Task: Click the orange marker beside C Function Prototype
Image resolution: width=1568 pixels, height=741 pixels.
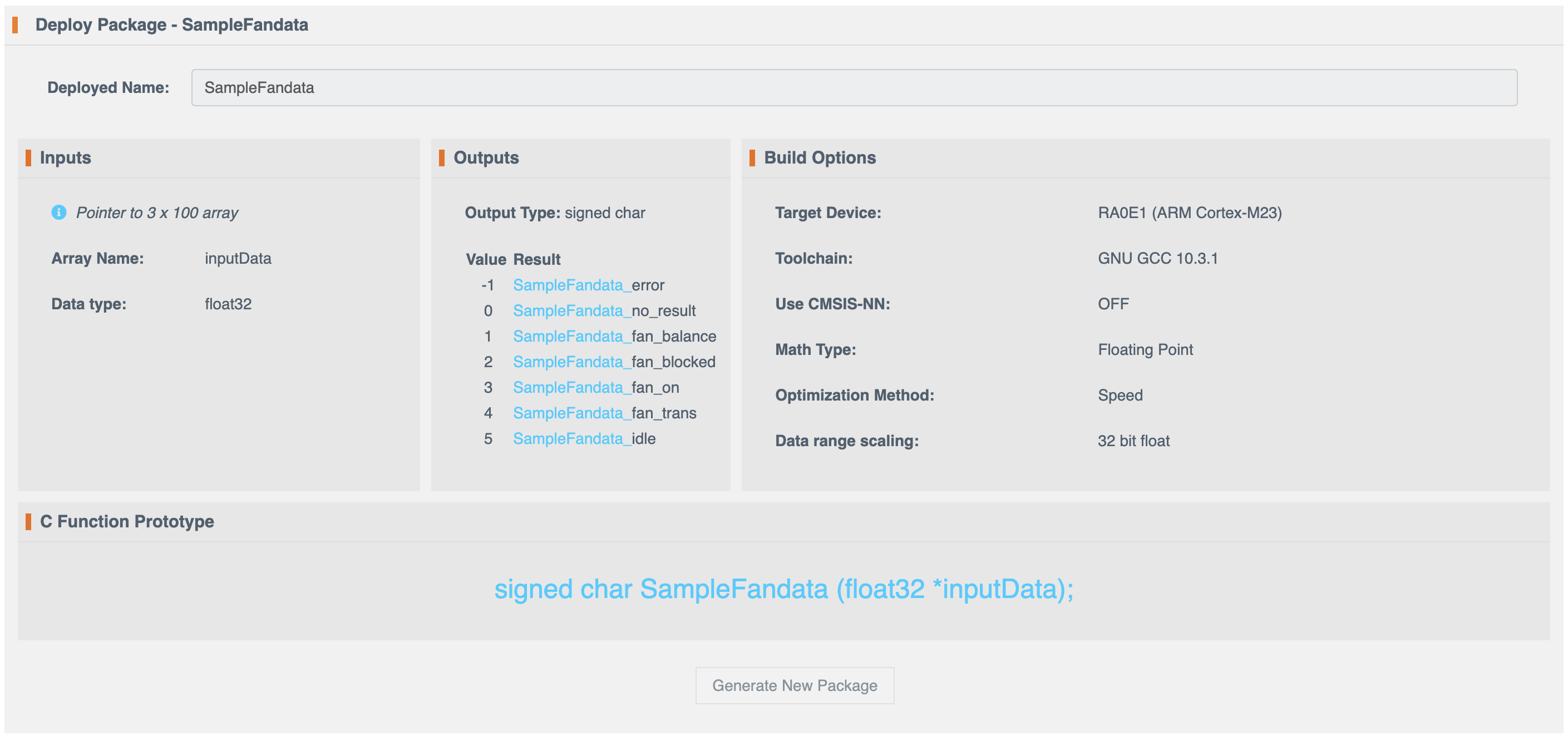Action: coord(28,521)
